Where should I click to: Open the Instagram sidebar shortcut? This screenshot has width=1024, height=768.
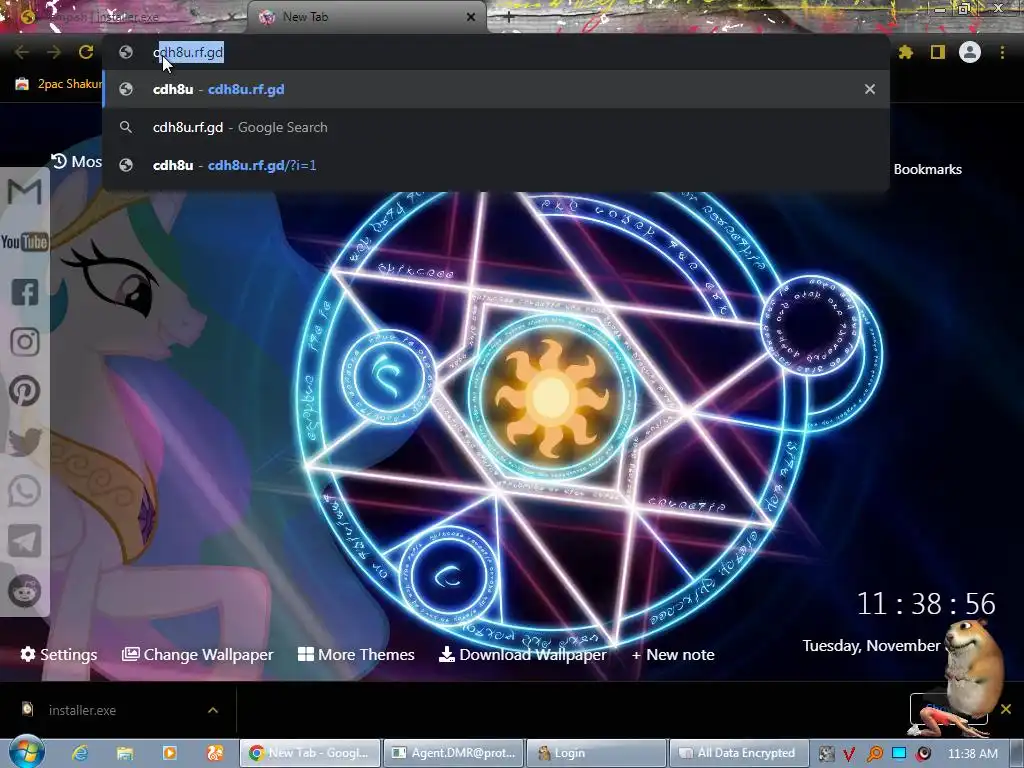25,342
